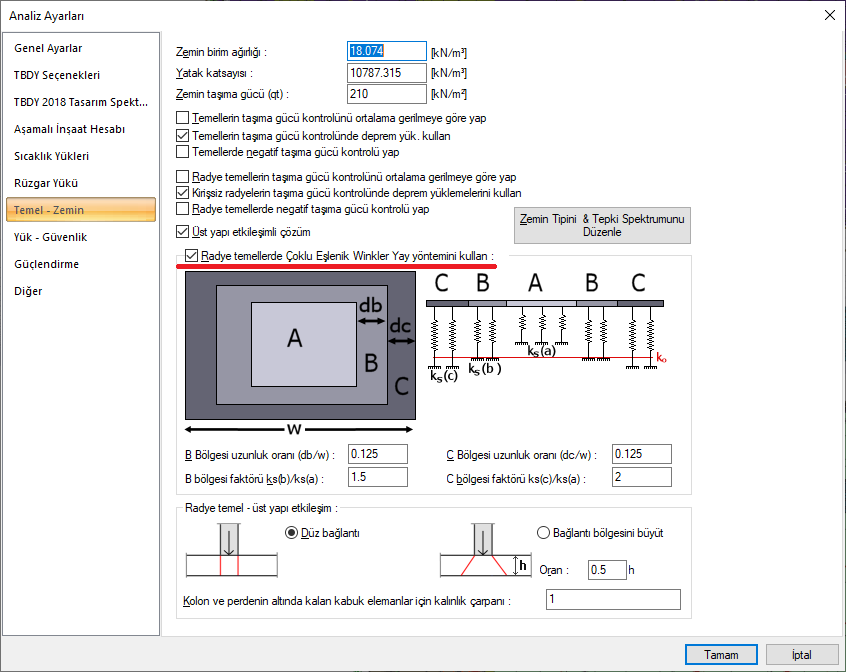This screenshot has width=846, height=672.
Task: Click the Zemin taşıma gücü (qt) field
Action: coord(387,94)
